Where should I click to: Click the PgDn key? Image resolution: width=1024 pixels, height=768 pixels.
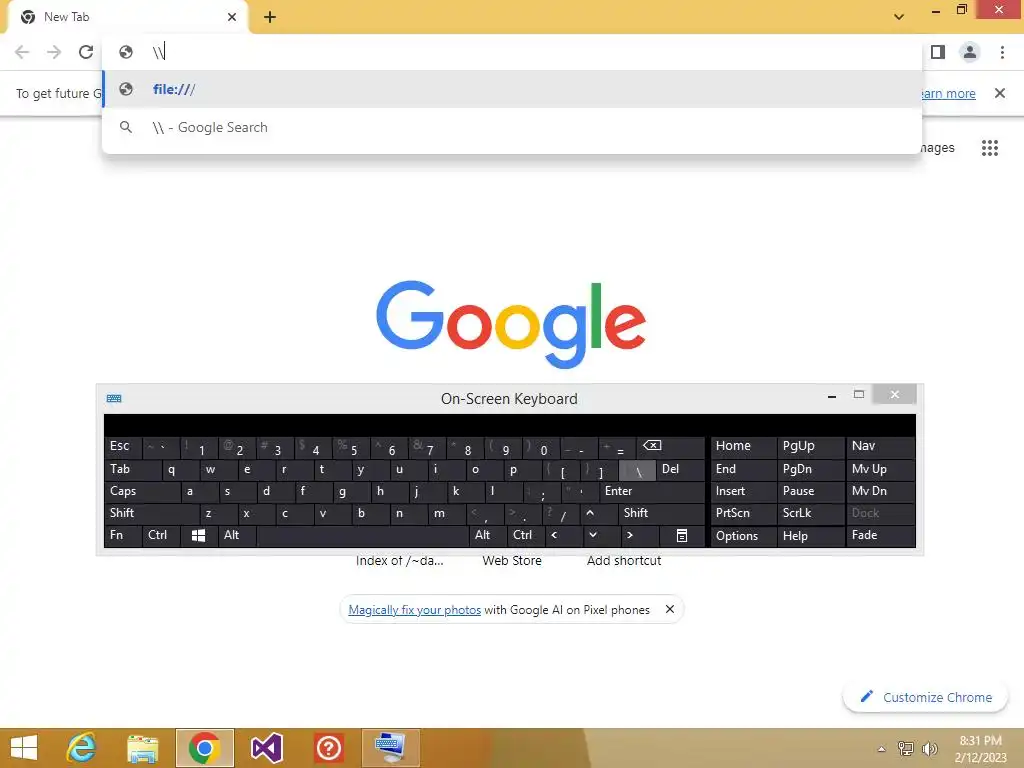tap(810, 470)
